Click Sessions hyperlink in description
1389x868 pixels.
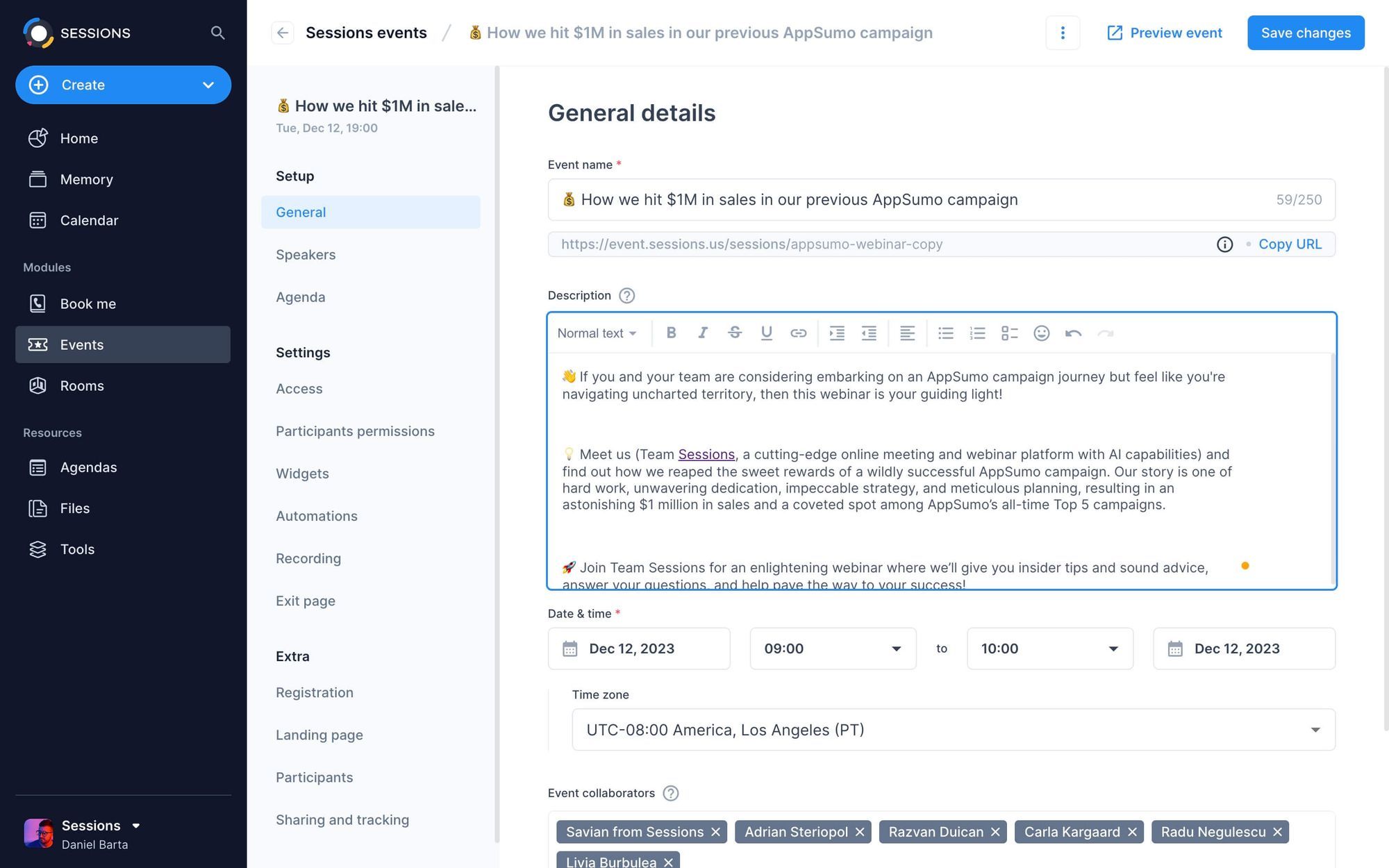point(706,454)
